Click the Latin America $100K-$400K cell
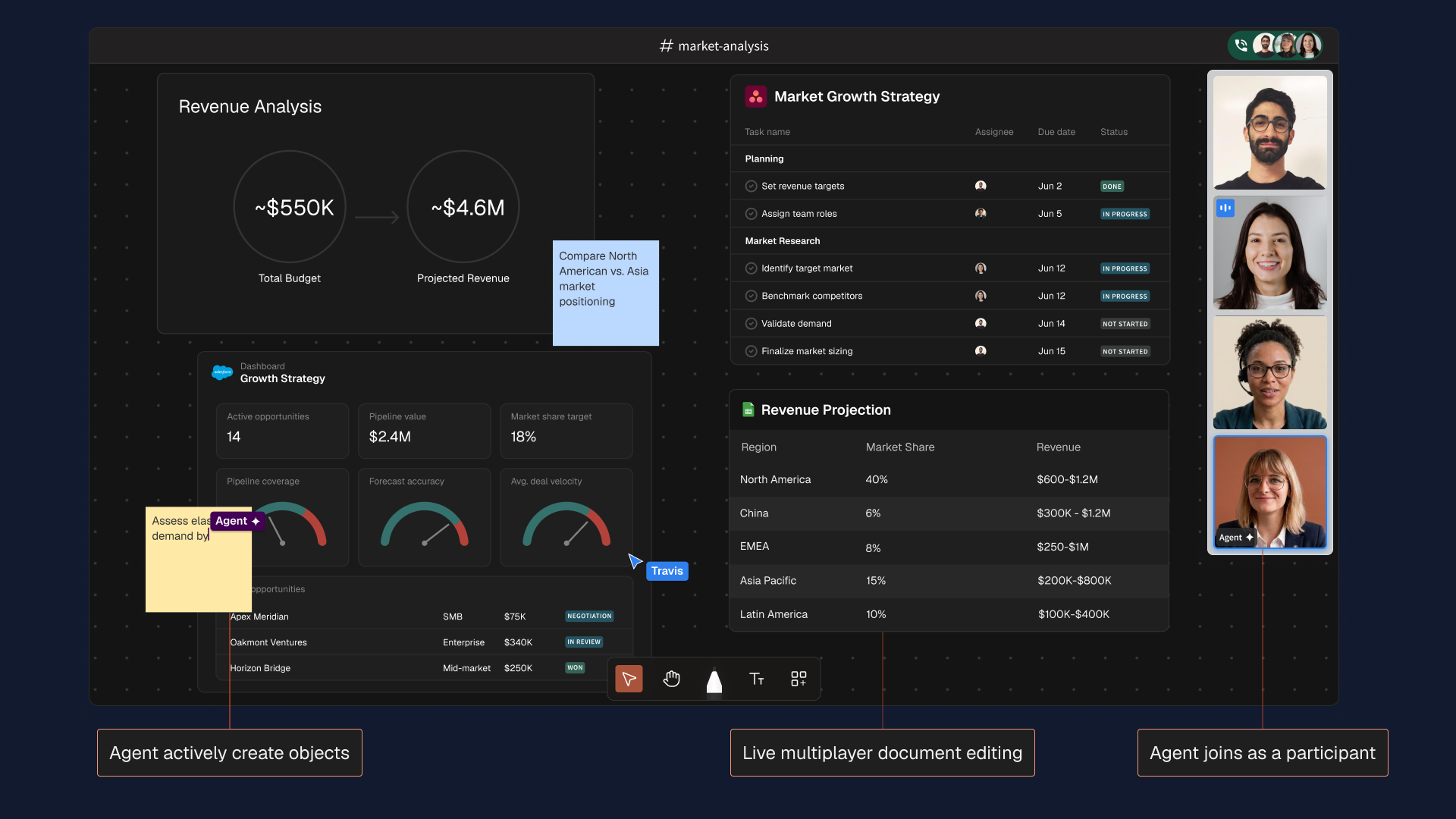Image resolution: width=1456 pixels, height=819 pixels. pyautogui.click(x=1074, y=614)
